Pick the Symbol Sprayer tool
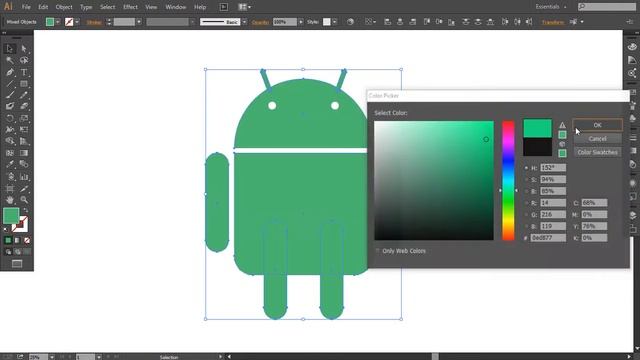 [10, 177]
